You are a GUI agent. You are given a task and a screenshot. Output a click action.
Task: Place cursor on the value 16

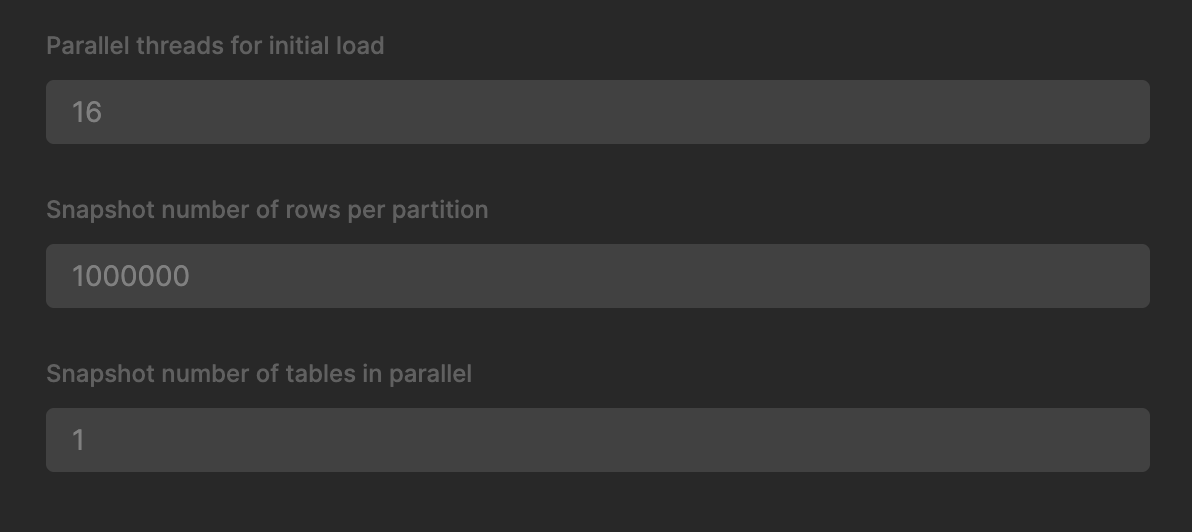pyautogui.click(x=87, y=112)
